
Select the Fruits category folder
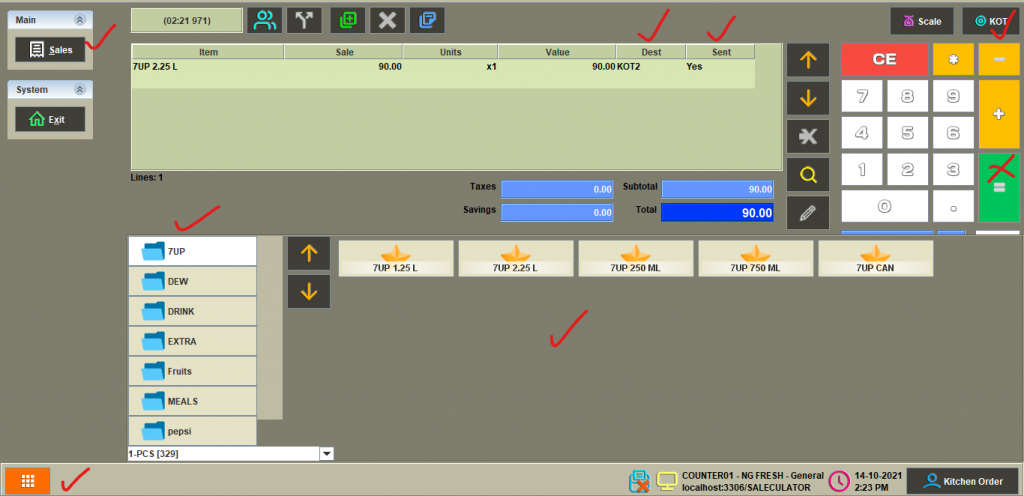click(192, 371)
